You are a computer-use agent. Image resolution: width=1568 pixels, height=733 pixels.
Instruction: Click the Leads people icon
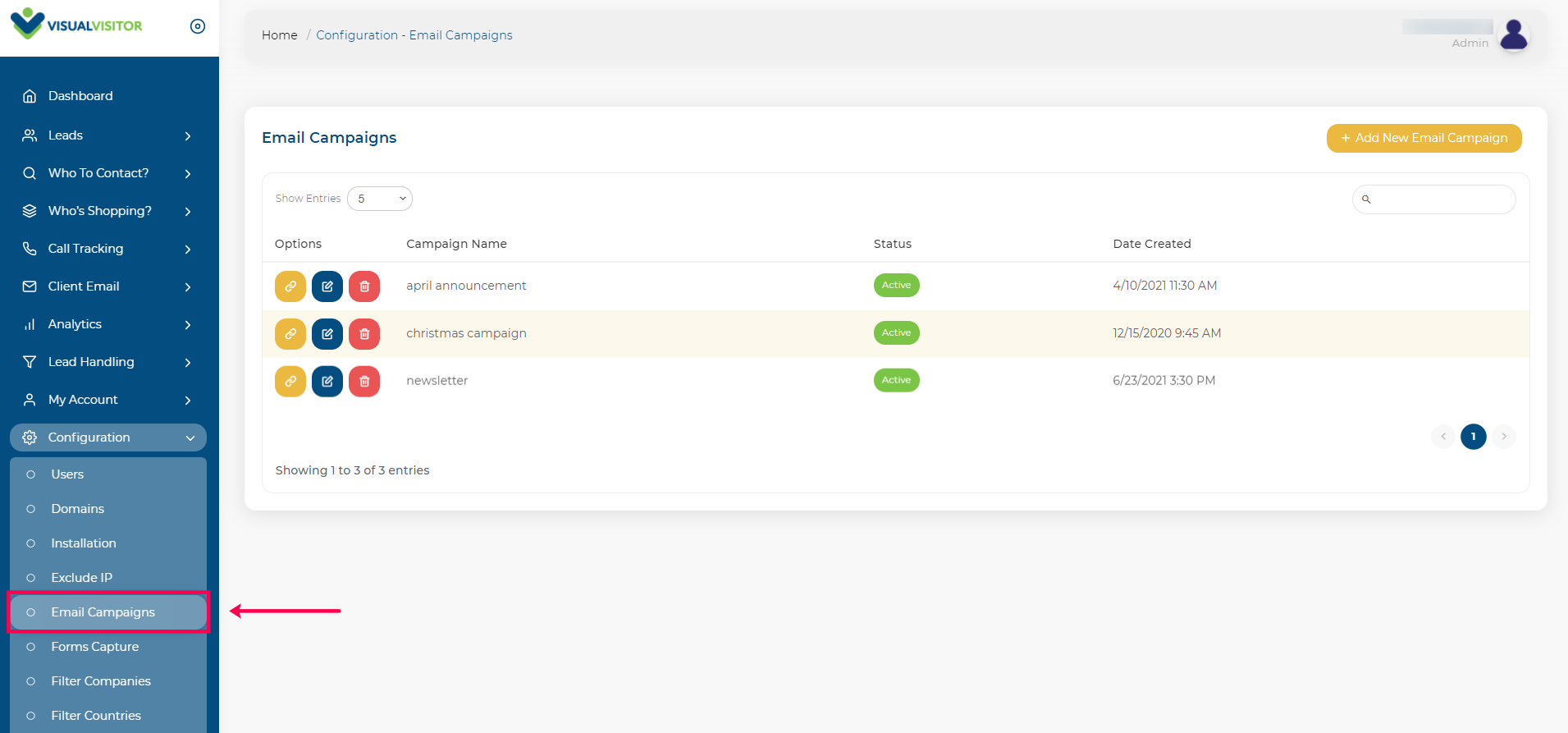(30, 135)
